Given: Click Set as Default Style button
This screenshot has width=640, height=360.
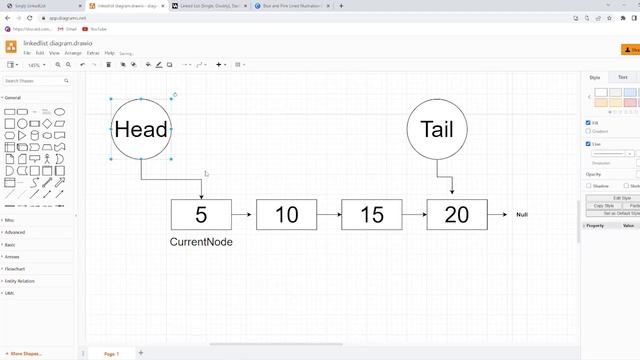Looking at the screenshot, I should click(613, 213).
